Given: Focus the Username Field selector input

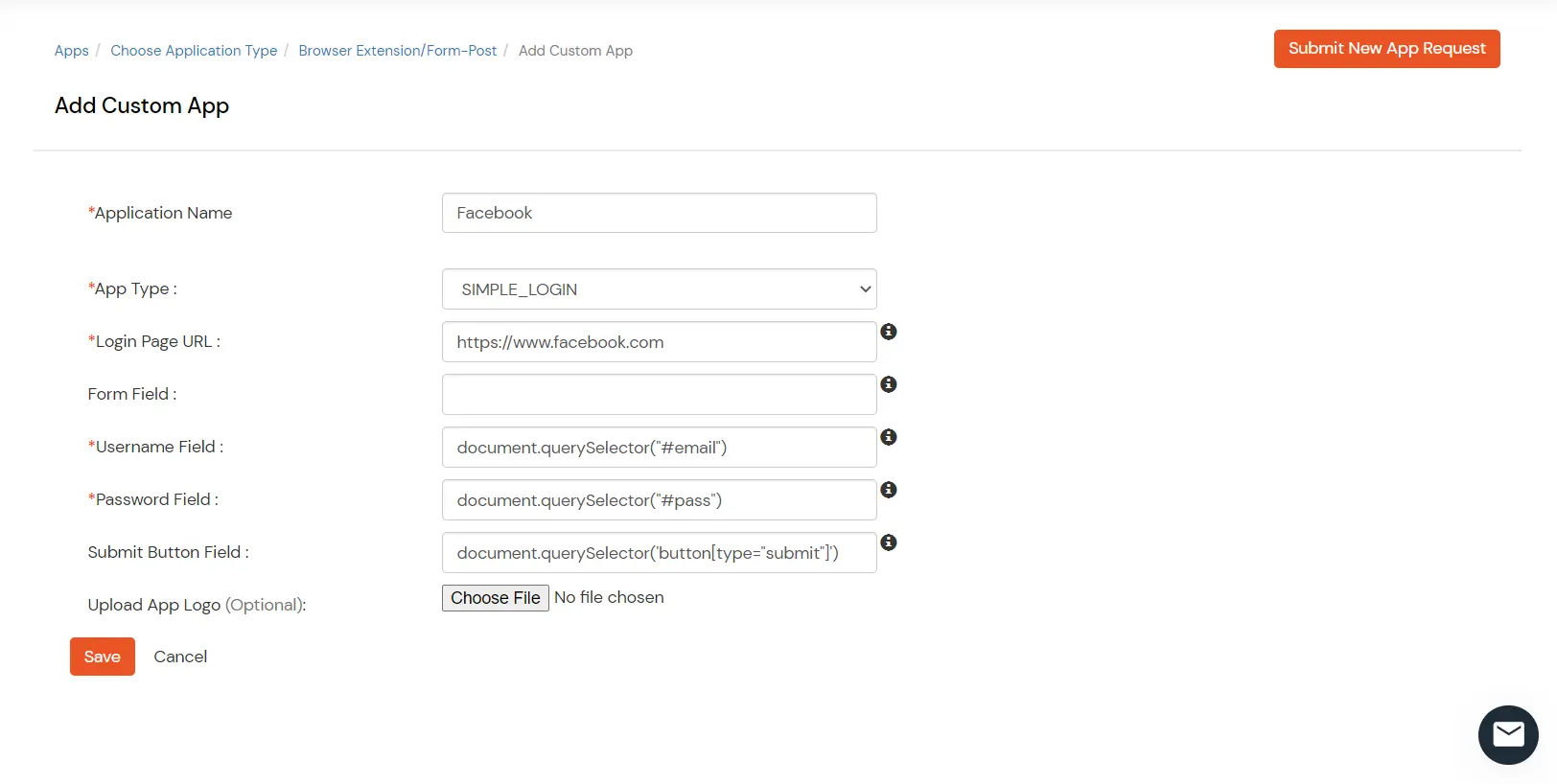Looking at the screenshot, I should click(x=660, y=448).
